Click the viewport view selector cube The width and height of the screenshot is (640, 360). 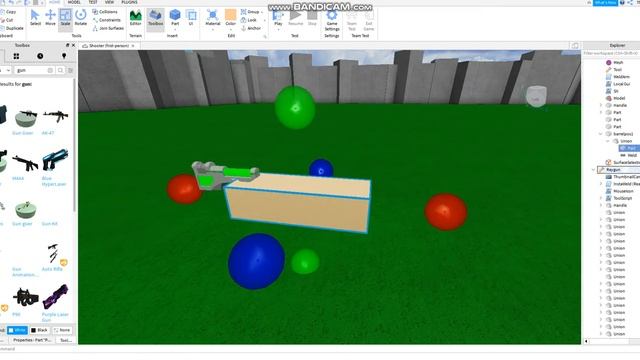coord(536,97)
